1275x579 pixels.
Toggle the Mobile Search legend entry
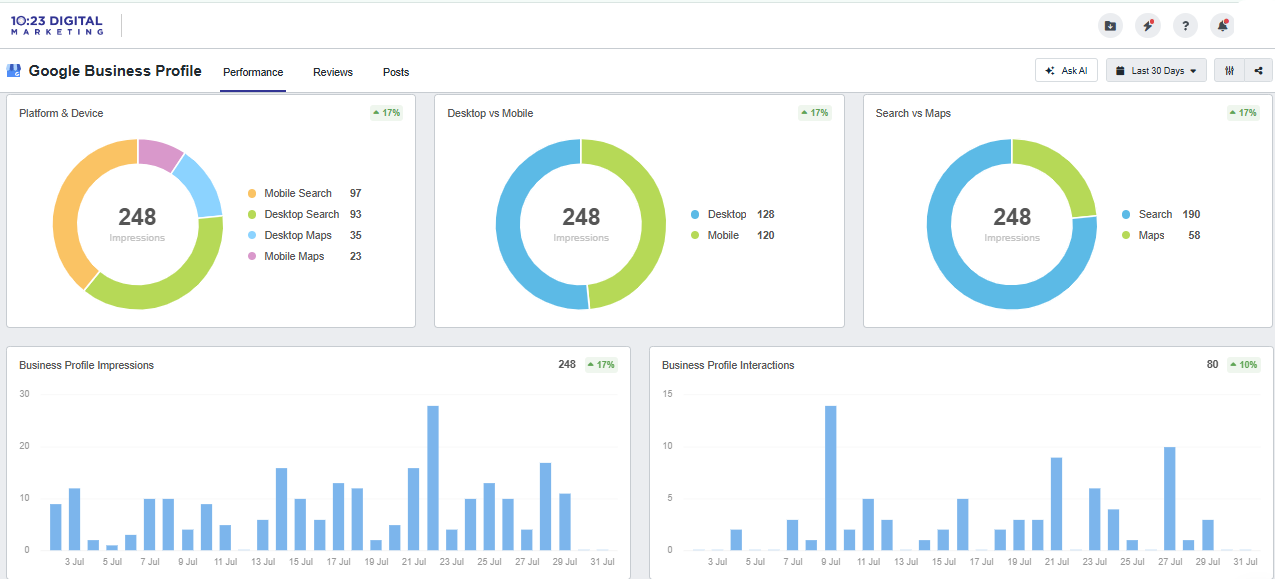pyautogui.click(x=304, y=193)
